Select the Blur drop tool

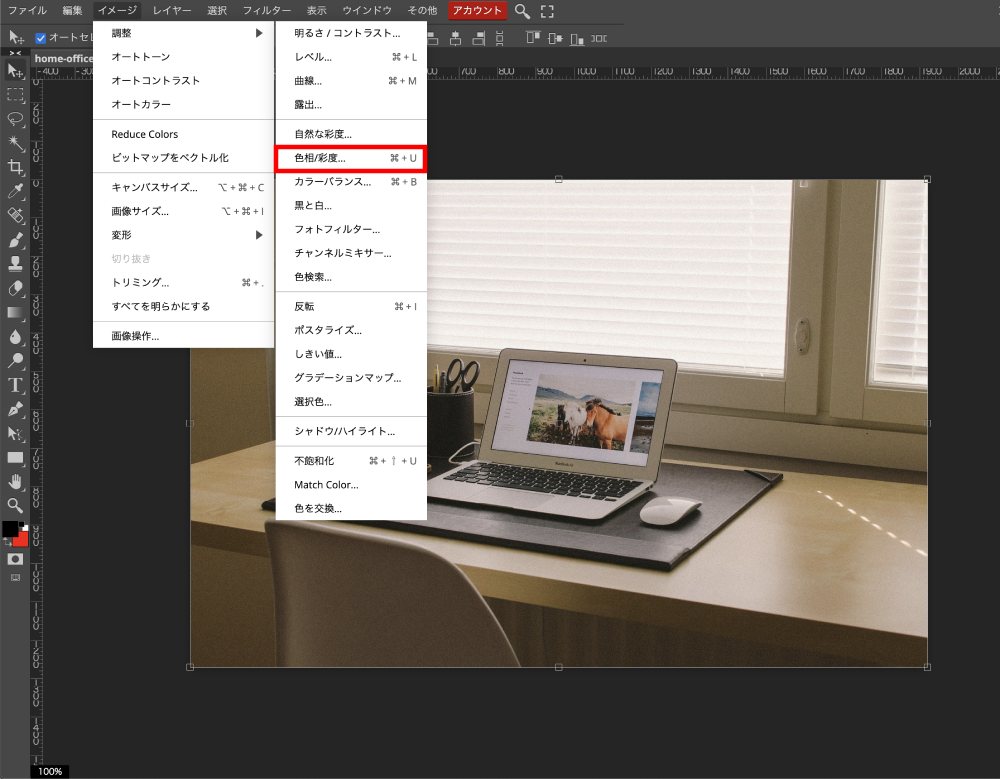point(15,336)
